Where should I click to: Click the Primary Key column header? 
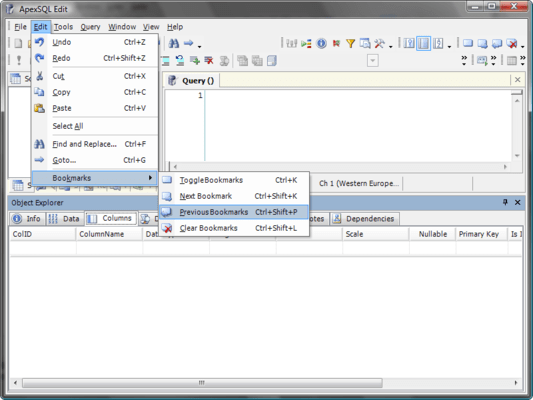(481, 234)
